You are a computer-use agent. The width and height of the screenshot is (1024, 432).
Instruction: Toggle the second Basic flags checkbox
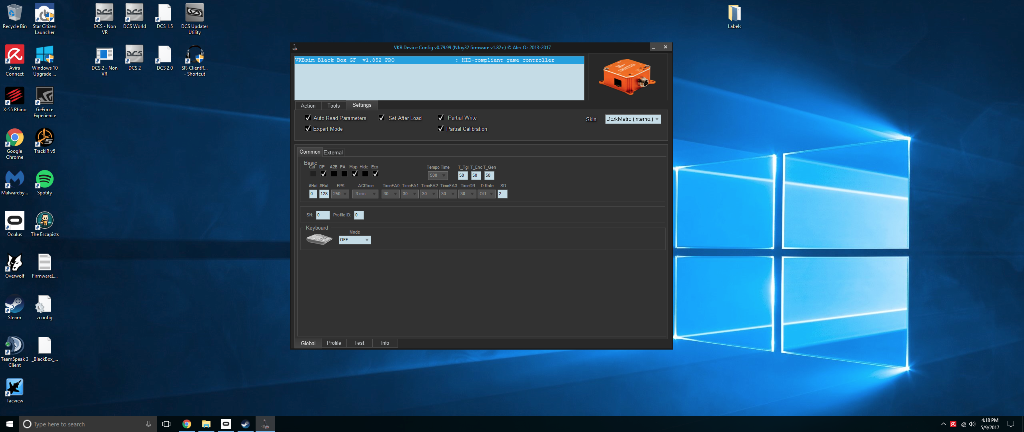[323, 174]
